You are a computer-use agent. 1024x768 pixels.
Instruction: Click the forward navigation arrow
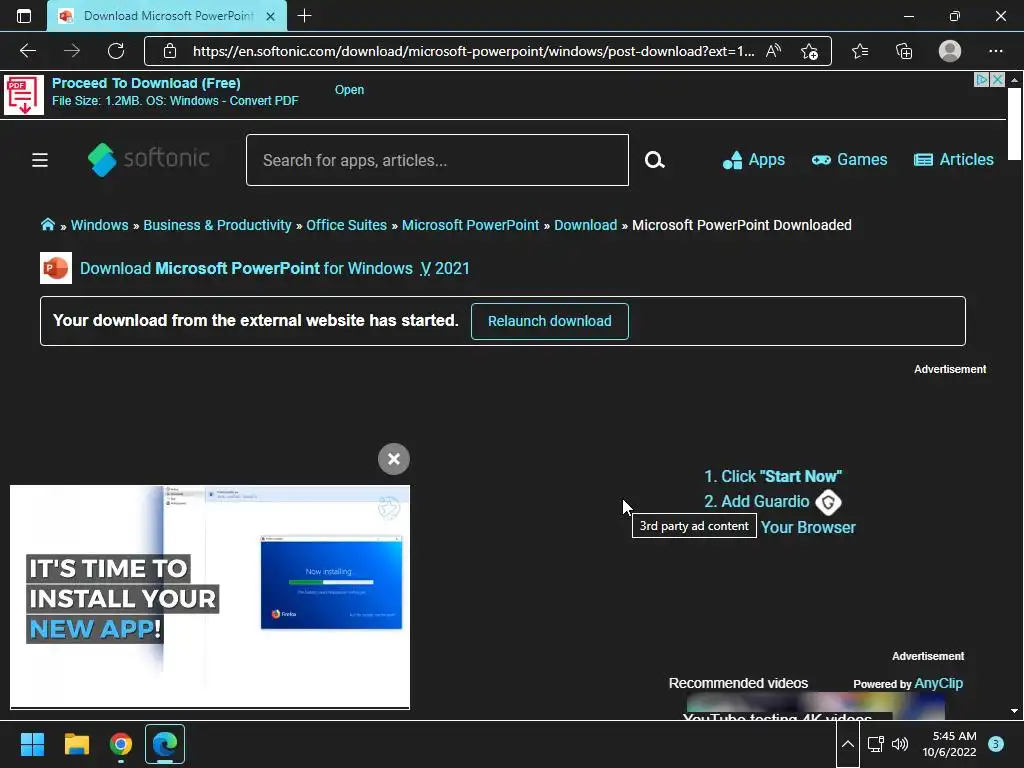pyautogui.click(x=72, y=51)
